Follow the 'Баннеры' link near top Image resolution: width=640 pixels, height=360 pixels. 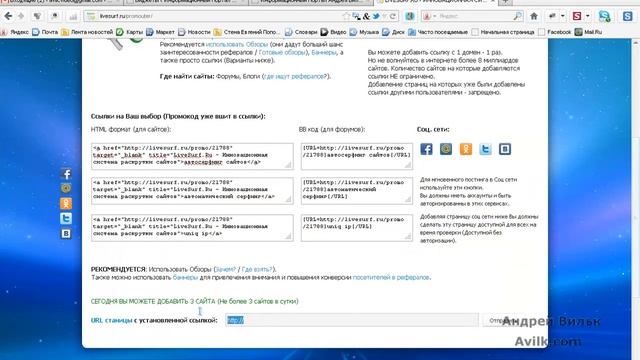click(x=324, y=52)
